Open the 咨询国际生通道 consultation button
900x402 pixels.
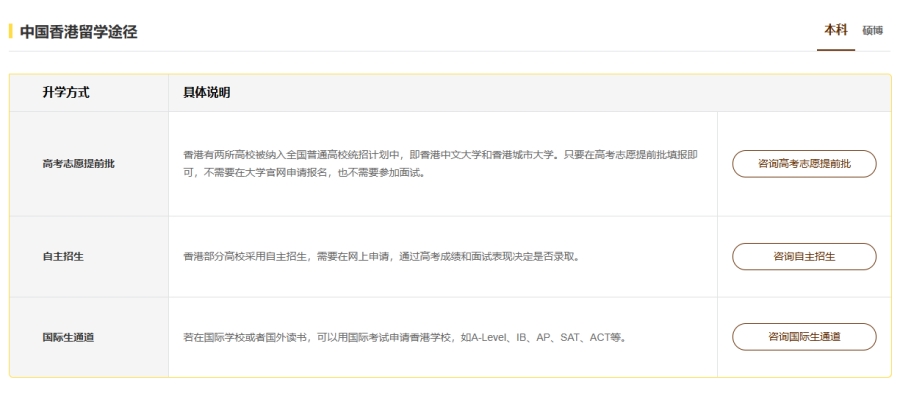tap(804, 337)
